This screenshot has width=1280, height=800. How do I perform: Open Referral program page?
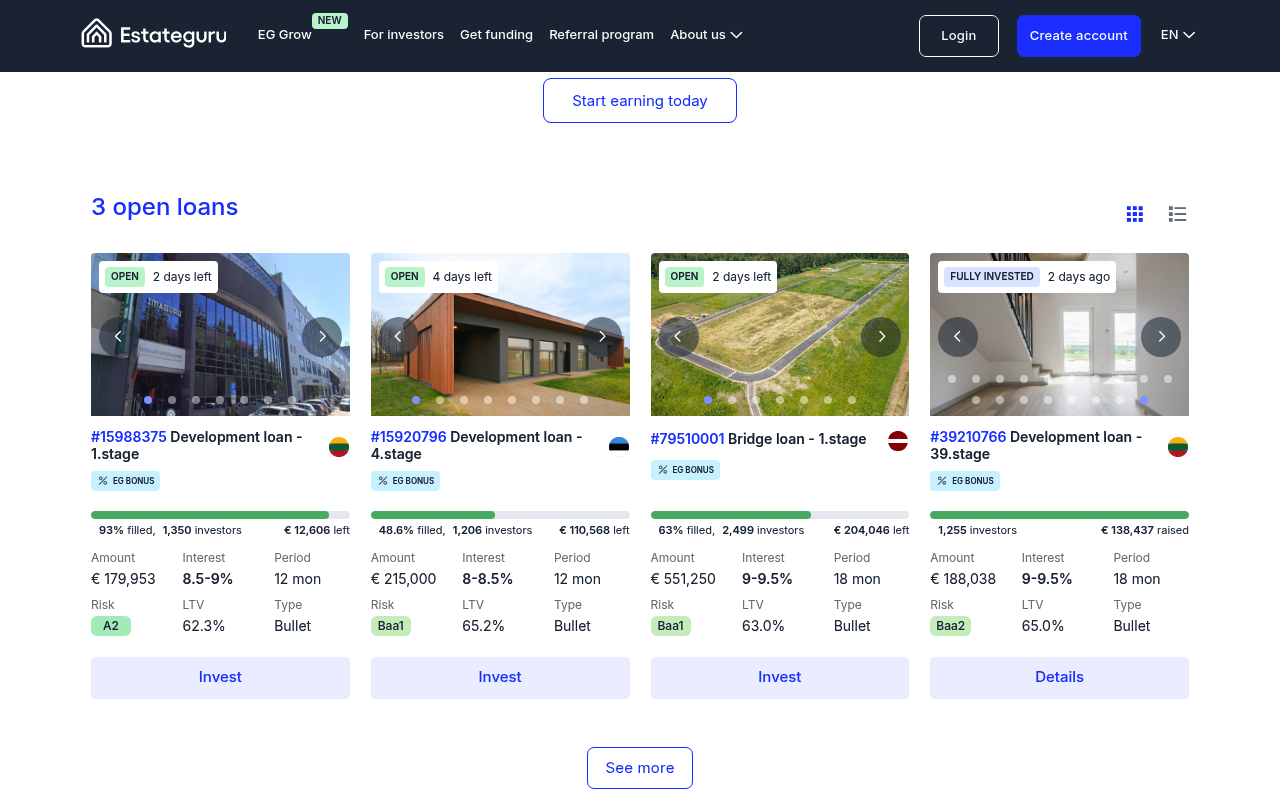click(x=601, y=35)
